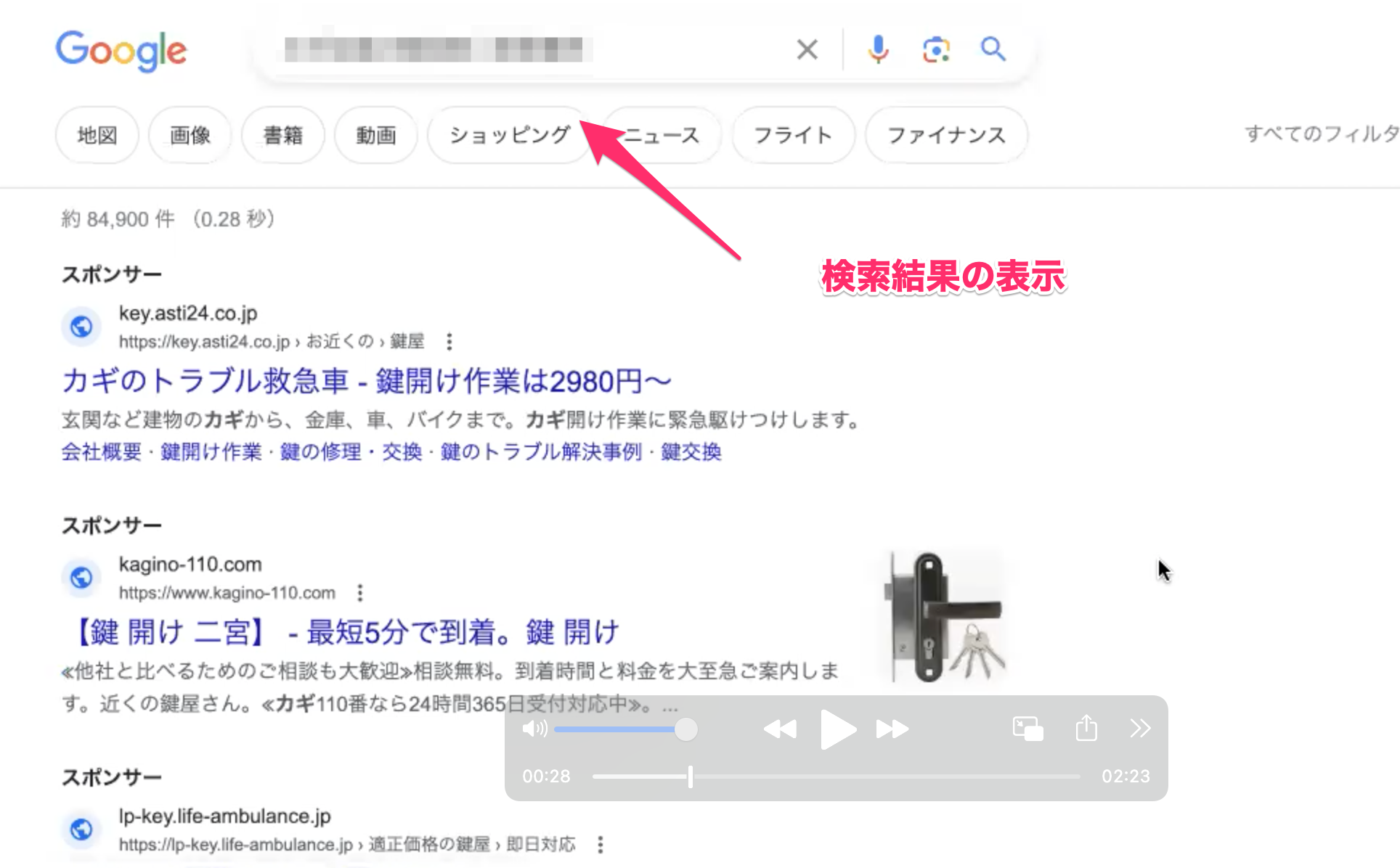The height and width of the screenshot is (868, 1400).
Task: Switch to the フライト filter tab
Action: pyautogui.click(x=793, y=135)
